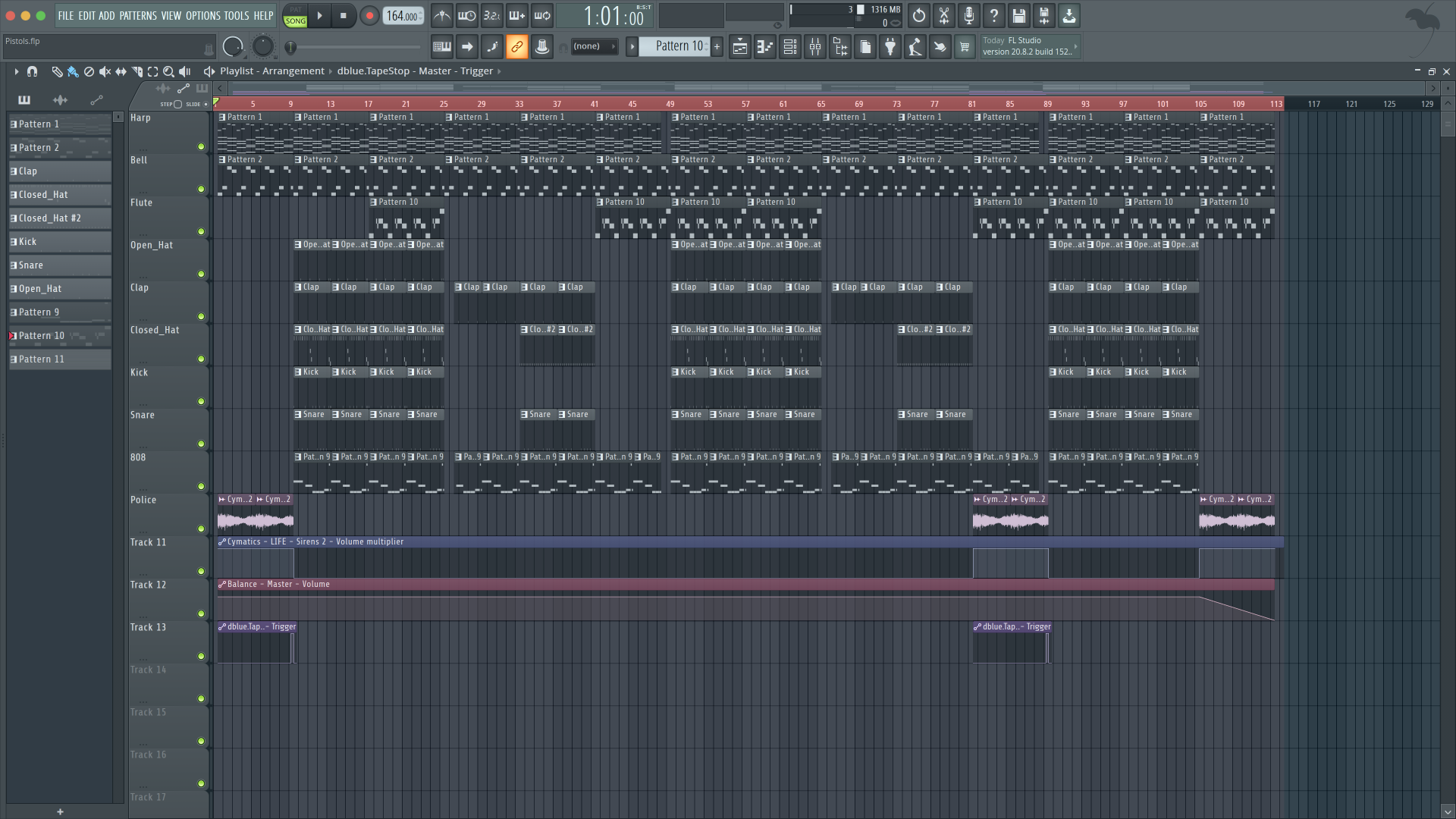Mute the Bell track

point(201,189)
